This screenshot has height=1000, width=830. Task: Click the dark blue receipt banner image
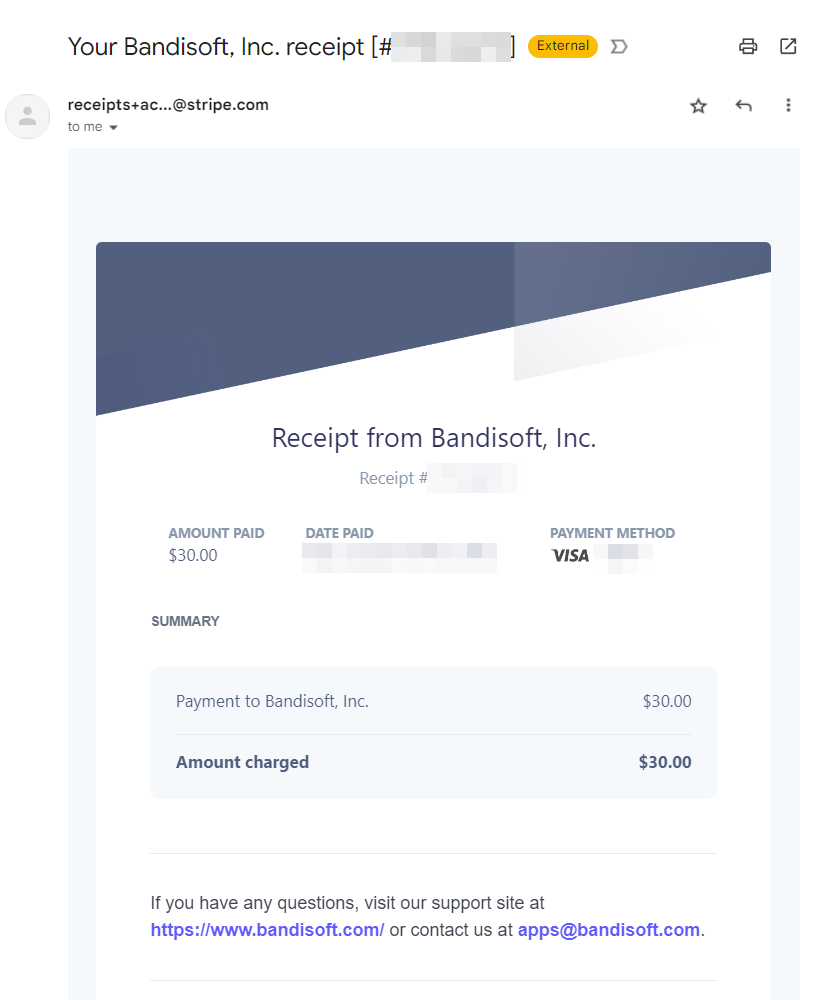pos(300,310)
